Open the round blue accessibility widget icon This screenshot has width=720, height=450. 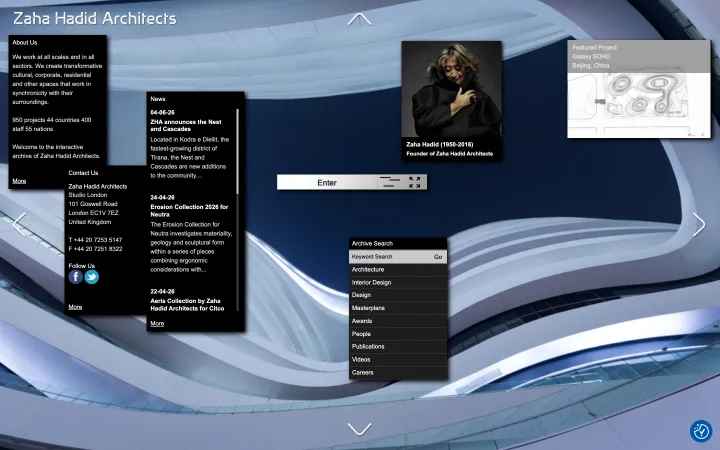(x=701, y=431)
